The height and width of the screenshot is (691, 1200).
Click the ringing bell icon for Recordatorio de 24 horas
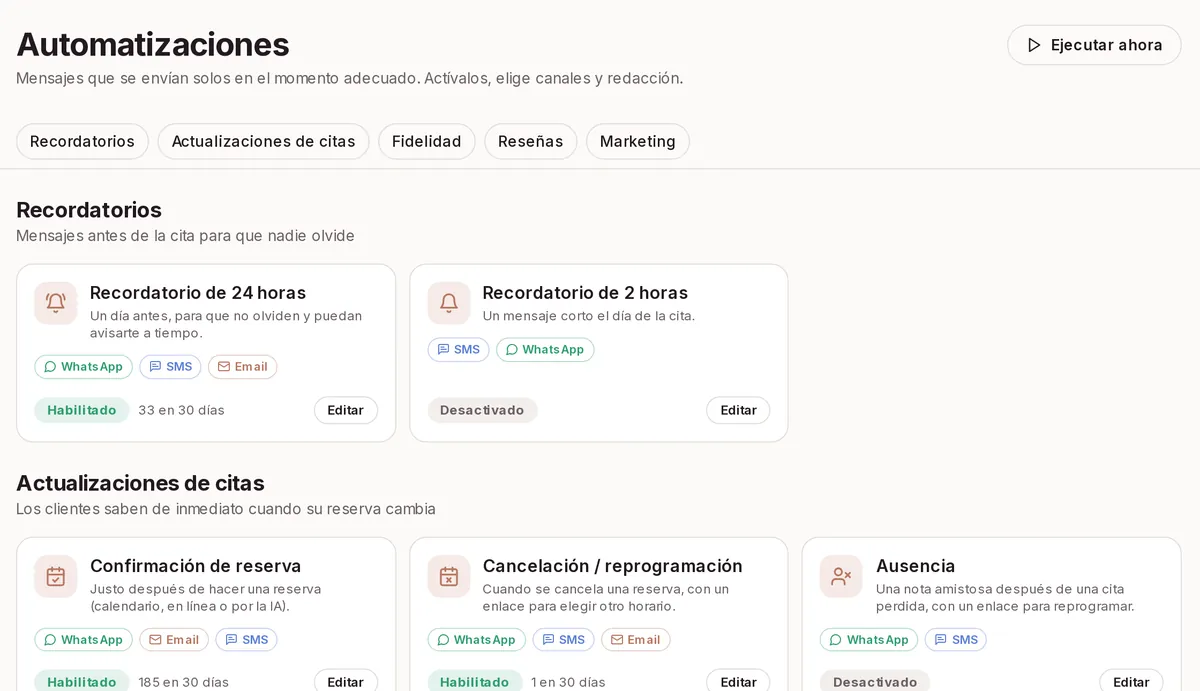click(x=56, y=303)
